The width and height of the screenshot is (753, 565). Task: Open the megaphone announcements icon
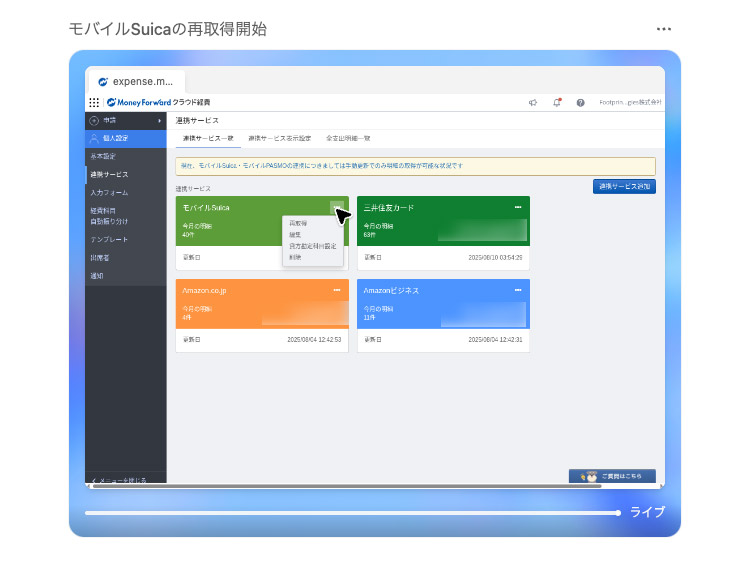point(533,102)
